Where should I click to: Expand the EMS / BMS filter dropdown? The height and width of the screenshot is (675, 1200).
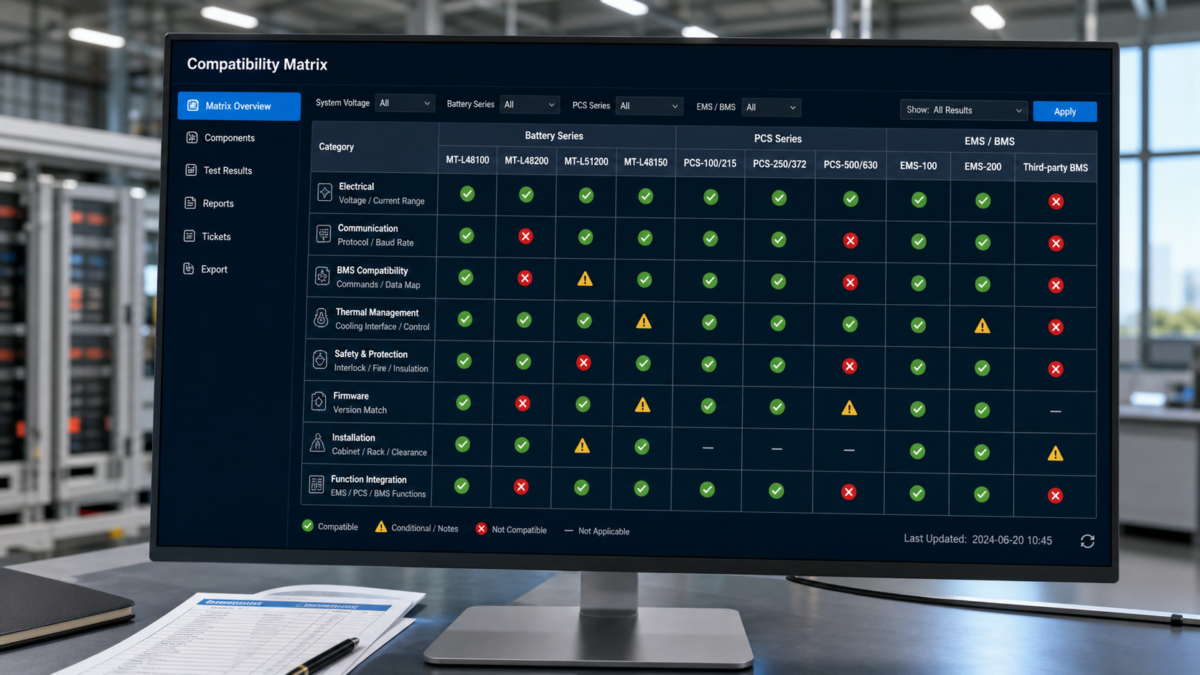[771, 107]
